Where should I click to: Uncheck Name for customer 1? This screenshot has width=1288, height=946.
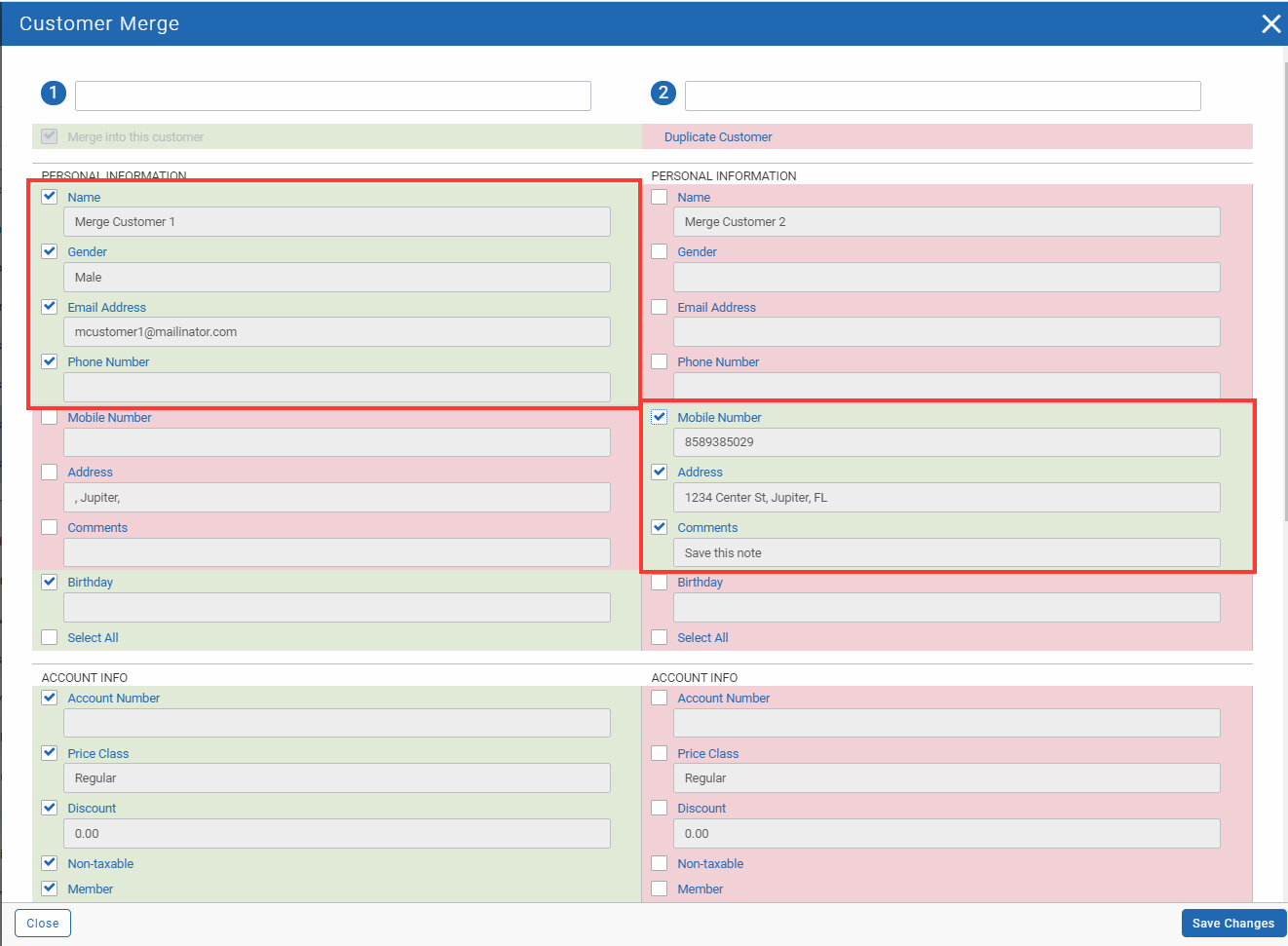click(50, 197)
